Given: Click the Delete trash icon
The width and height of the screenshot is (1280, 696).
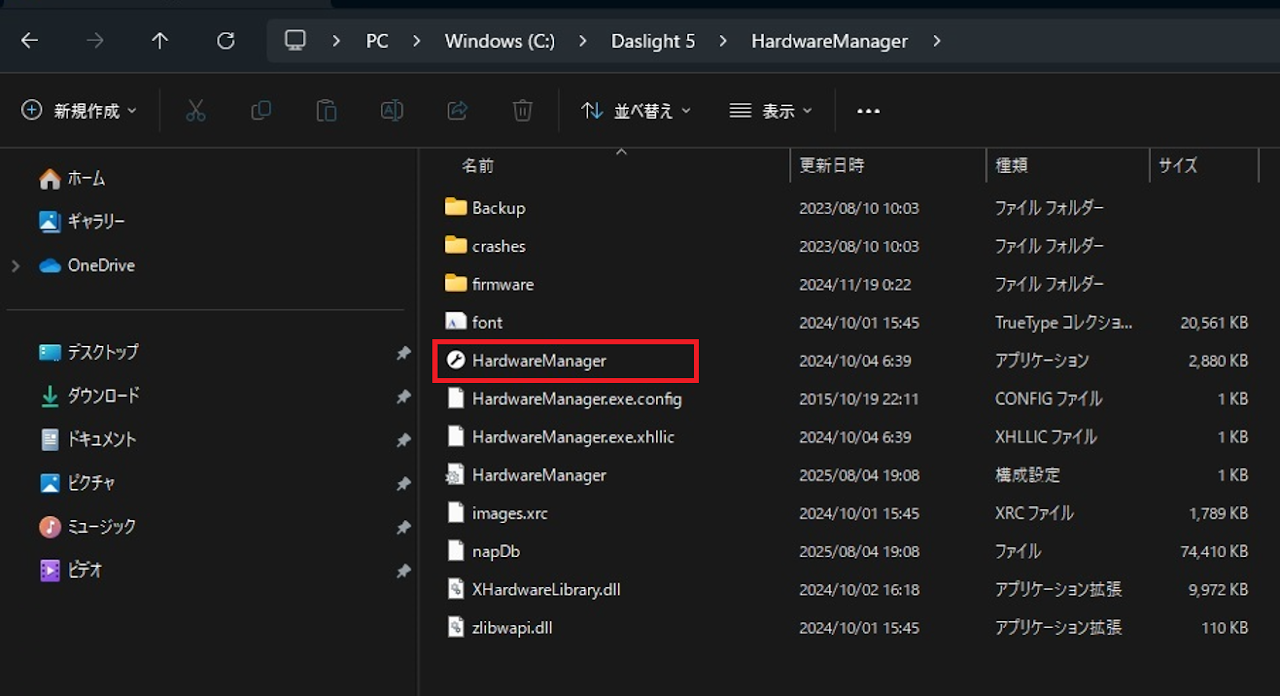Looking at the screenshot, I should coord(522,111).
